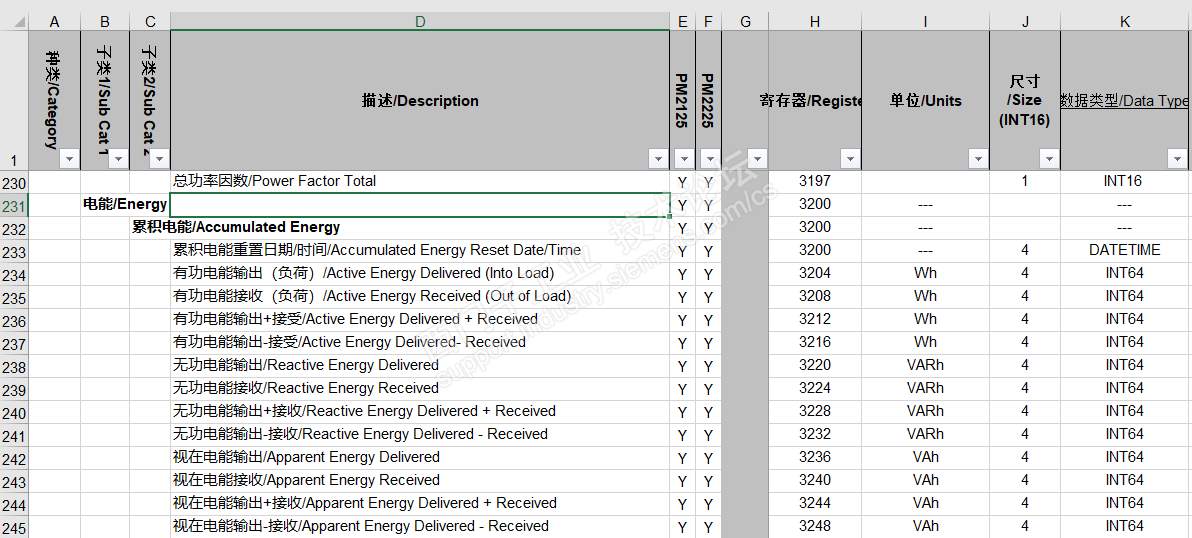The width and height of the screenshot is (1192, 538).
Task: Select the INT16 data type cell
Action: pos(1125,182)
